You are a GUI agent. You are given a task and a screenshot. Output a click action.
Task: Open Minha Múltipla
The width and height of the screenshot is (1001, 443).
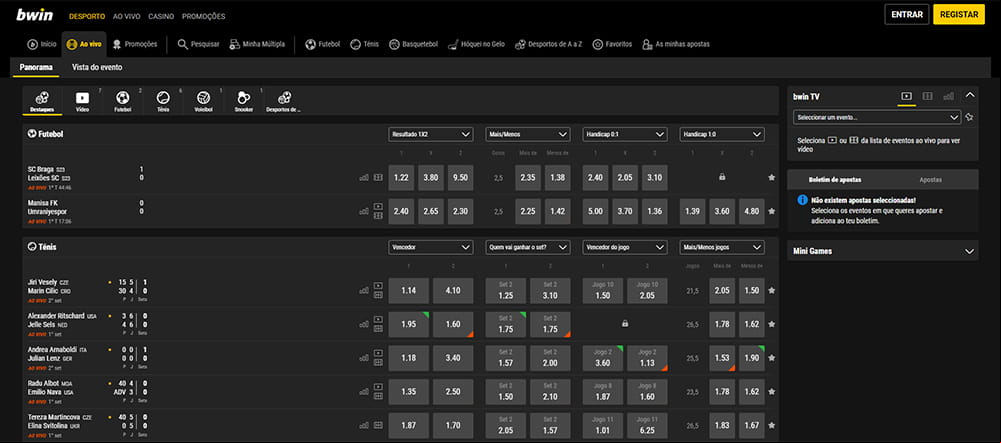tap(257, 44)
